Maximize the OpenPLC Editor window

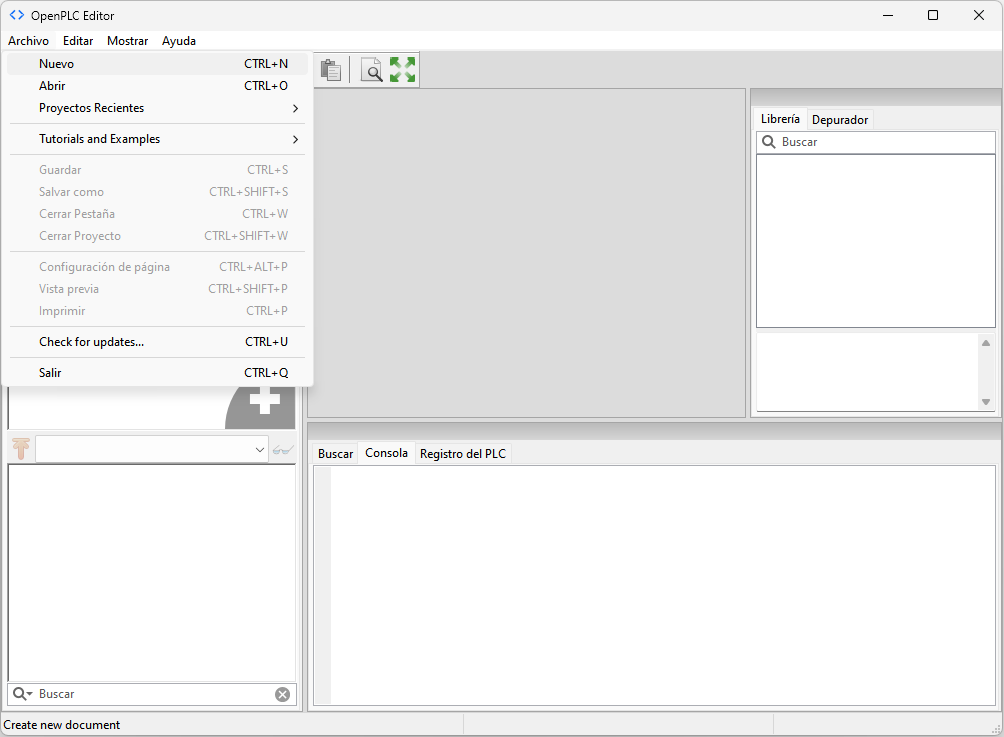933,15
